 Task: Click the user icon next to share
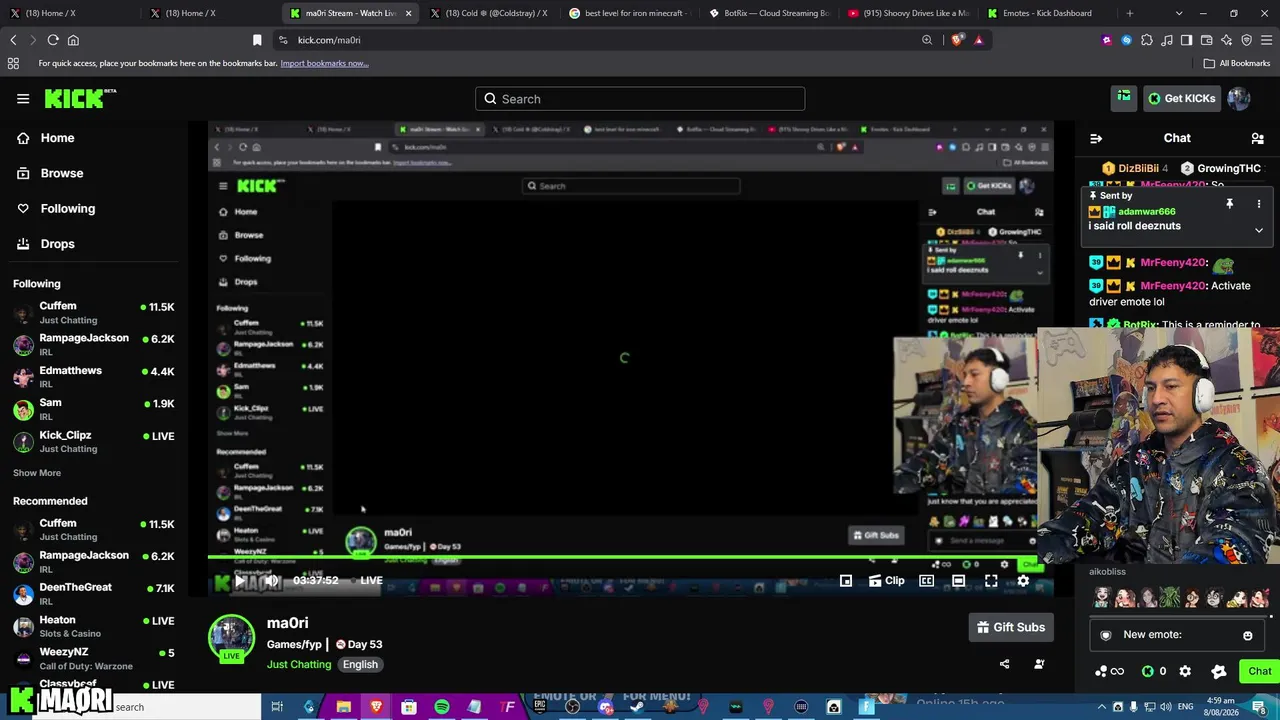(1039, 664)
